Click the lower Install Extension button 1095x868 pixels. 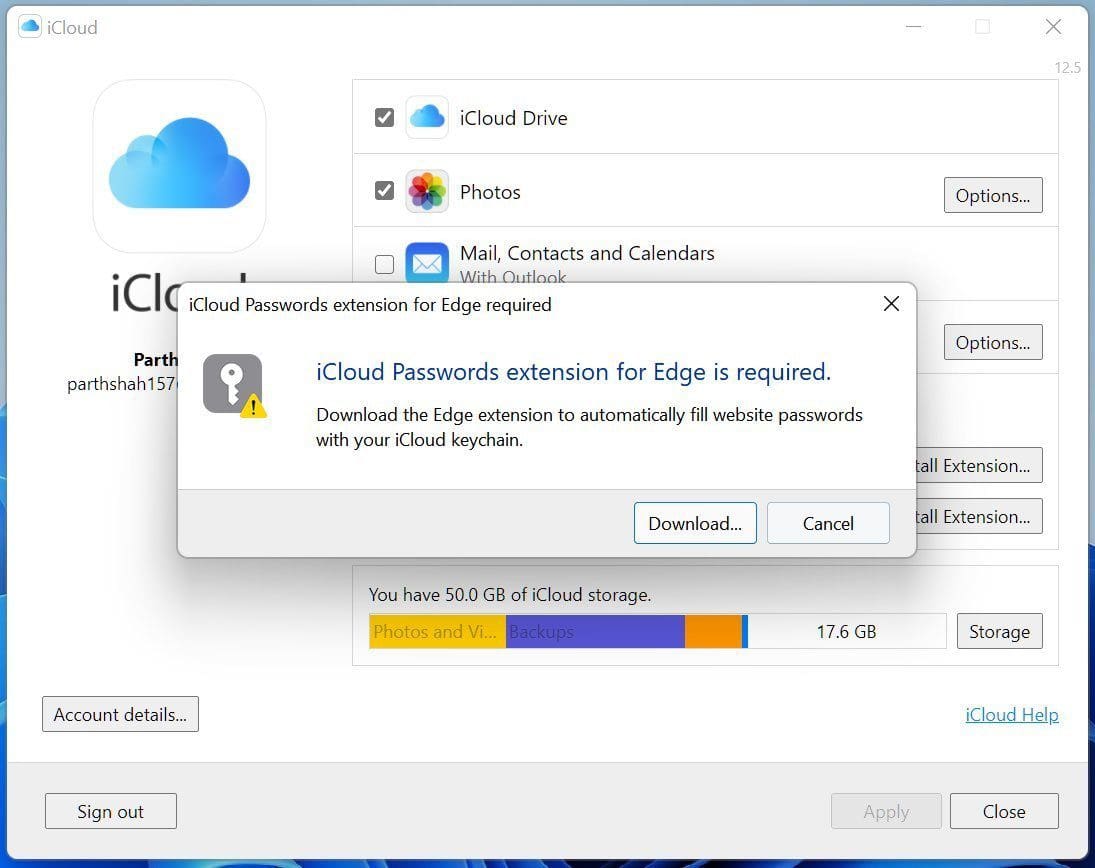(x=978, y=516)
